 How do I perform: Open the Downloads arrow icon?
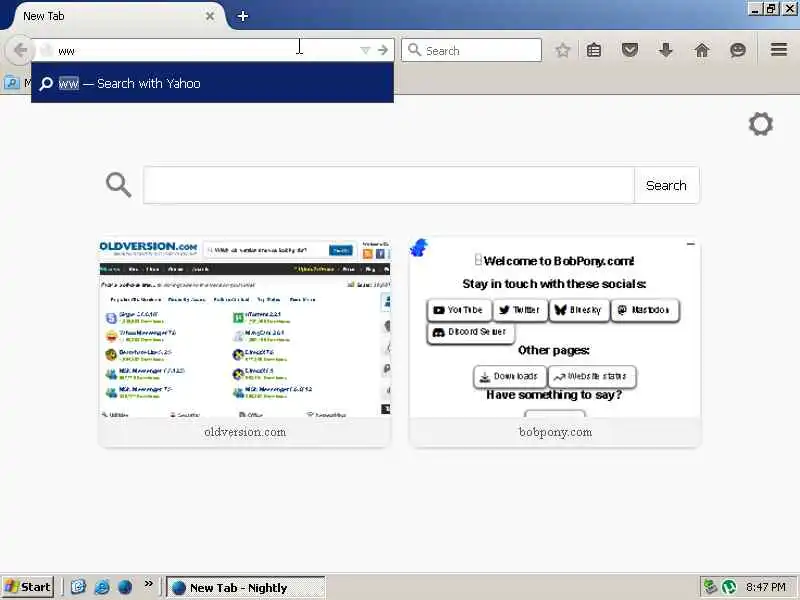pyautogui.click(x=665, y=50)
